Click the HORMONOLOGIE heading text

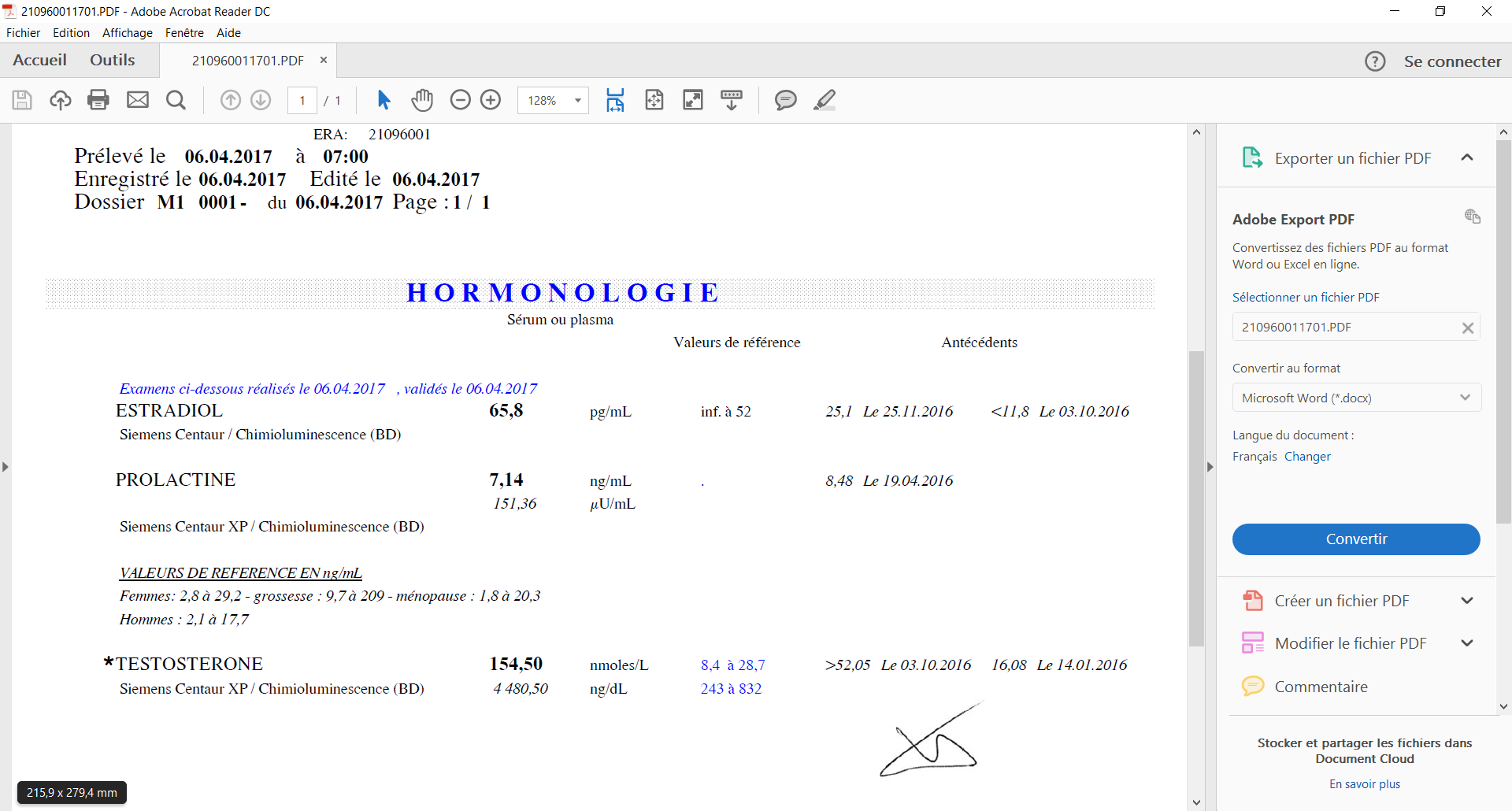click(x=562, y=293)
